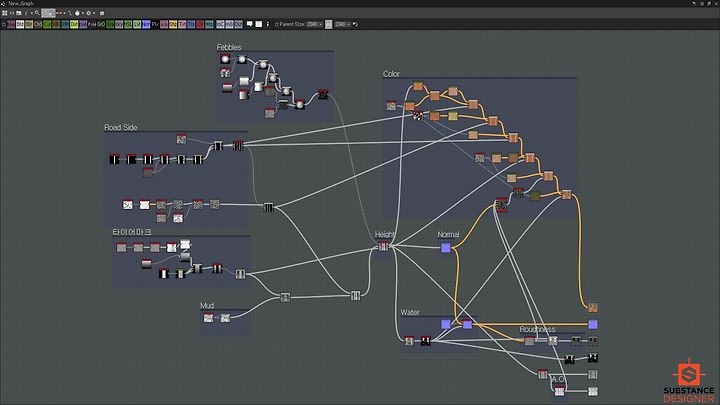Select the final black node in the Pebbles frame
Image resolution: width=720 pixels, height=405 pixels.
click(x=323, y=94)
